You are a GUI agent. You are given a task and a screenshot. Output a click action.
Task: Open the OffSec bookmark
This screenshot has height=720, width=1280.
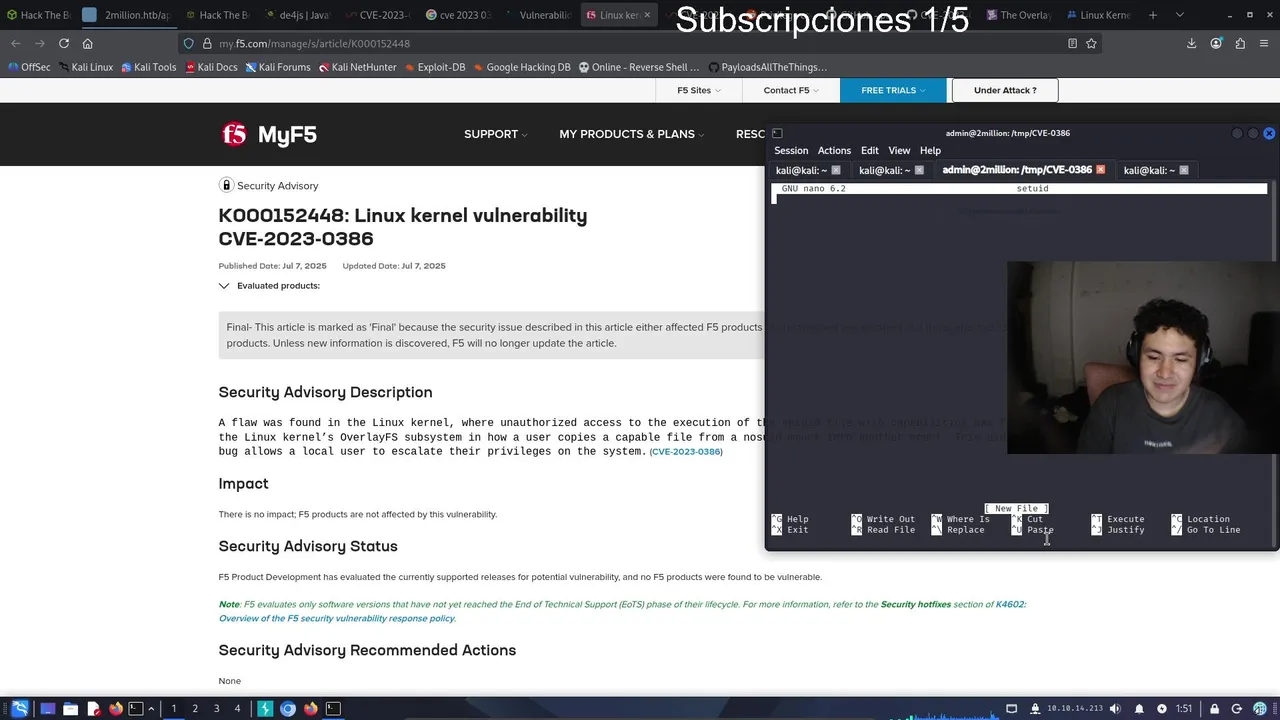(28, 67)
